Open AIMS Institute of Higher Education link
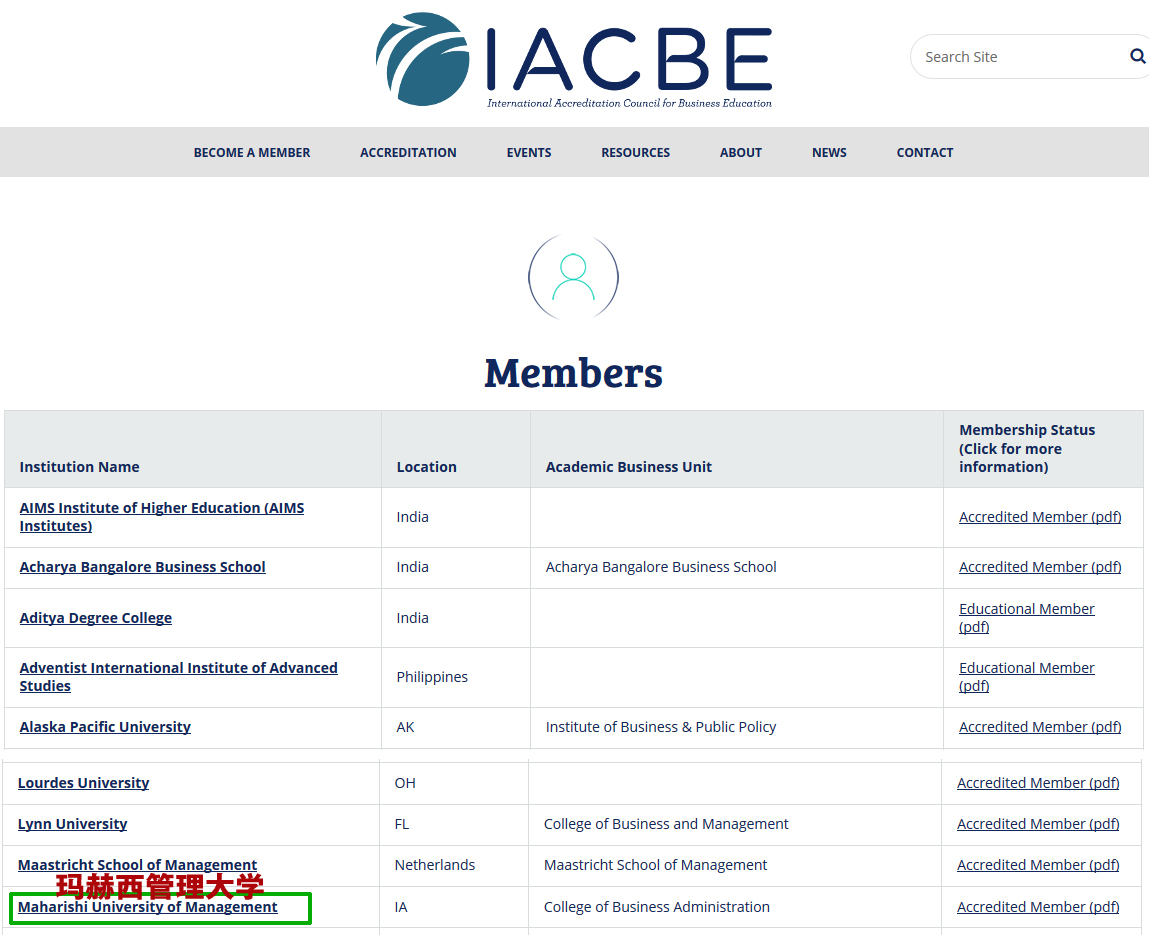Screen dimensions: 1149x935 pyautogui.click(x=162, y=517)
